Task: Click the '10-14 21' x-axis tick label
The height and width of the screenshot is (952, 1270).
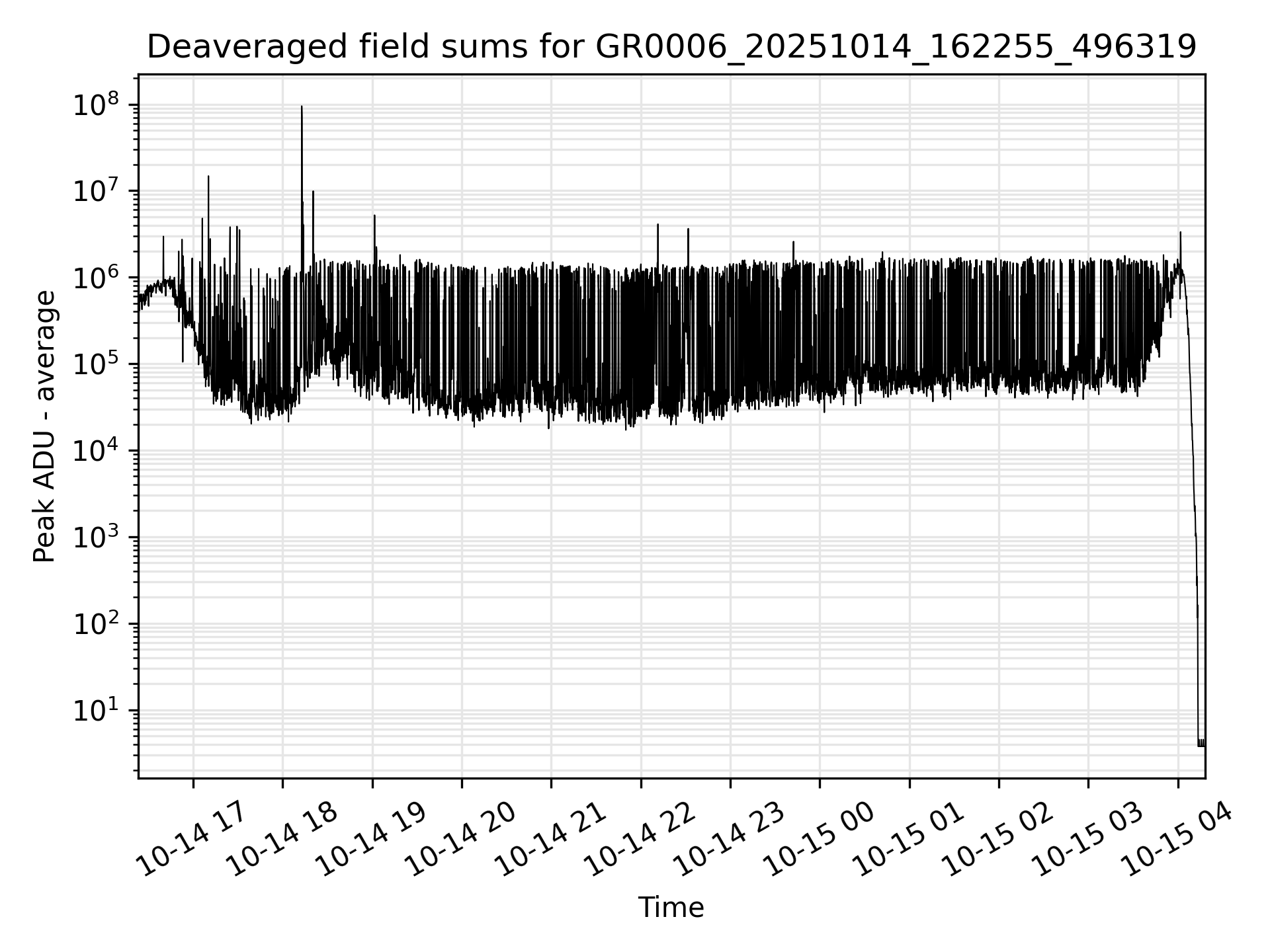Action: coord(550,840)
